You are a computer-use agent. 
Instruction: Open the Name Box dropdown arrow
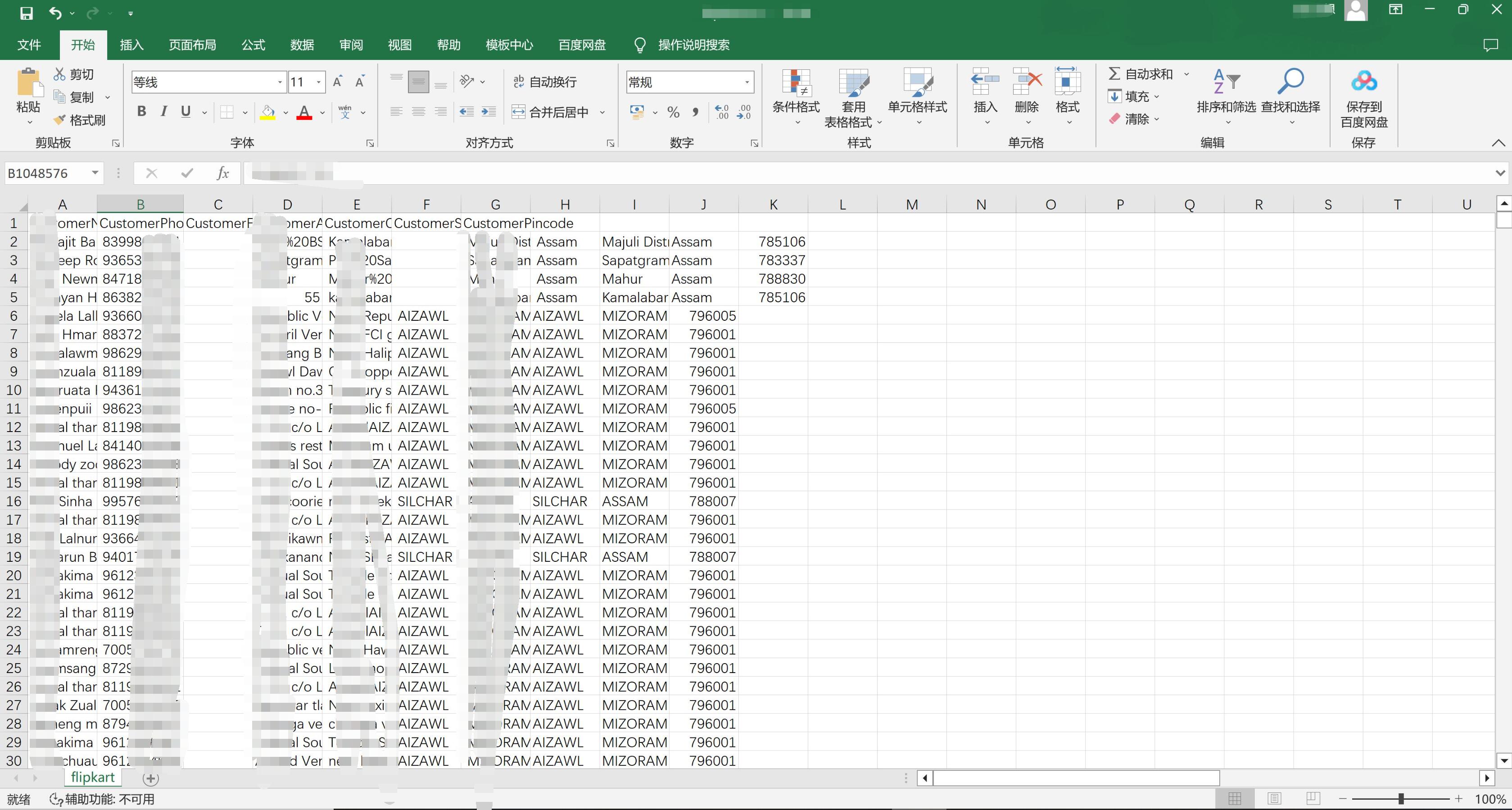point(95,173)
